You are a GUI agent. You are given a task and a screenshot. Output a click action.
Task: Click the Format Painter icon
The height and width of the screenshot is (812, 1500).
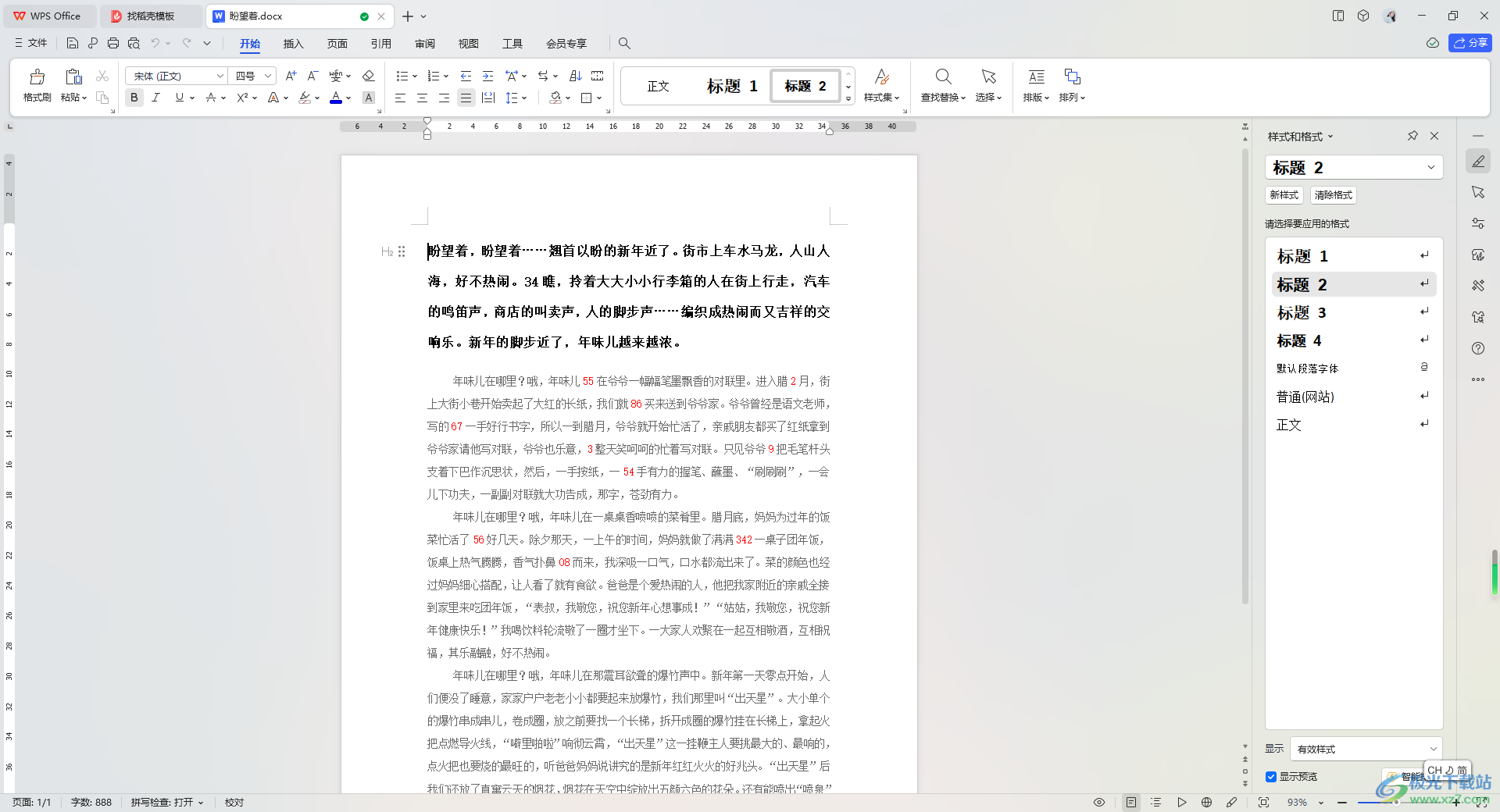(x=37, y=77)
